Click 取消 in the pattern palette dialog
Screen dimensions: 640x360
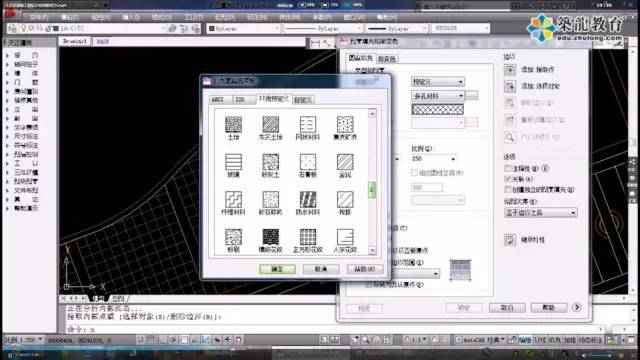[x=321, y=269]
